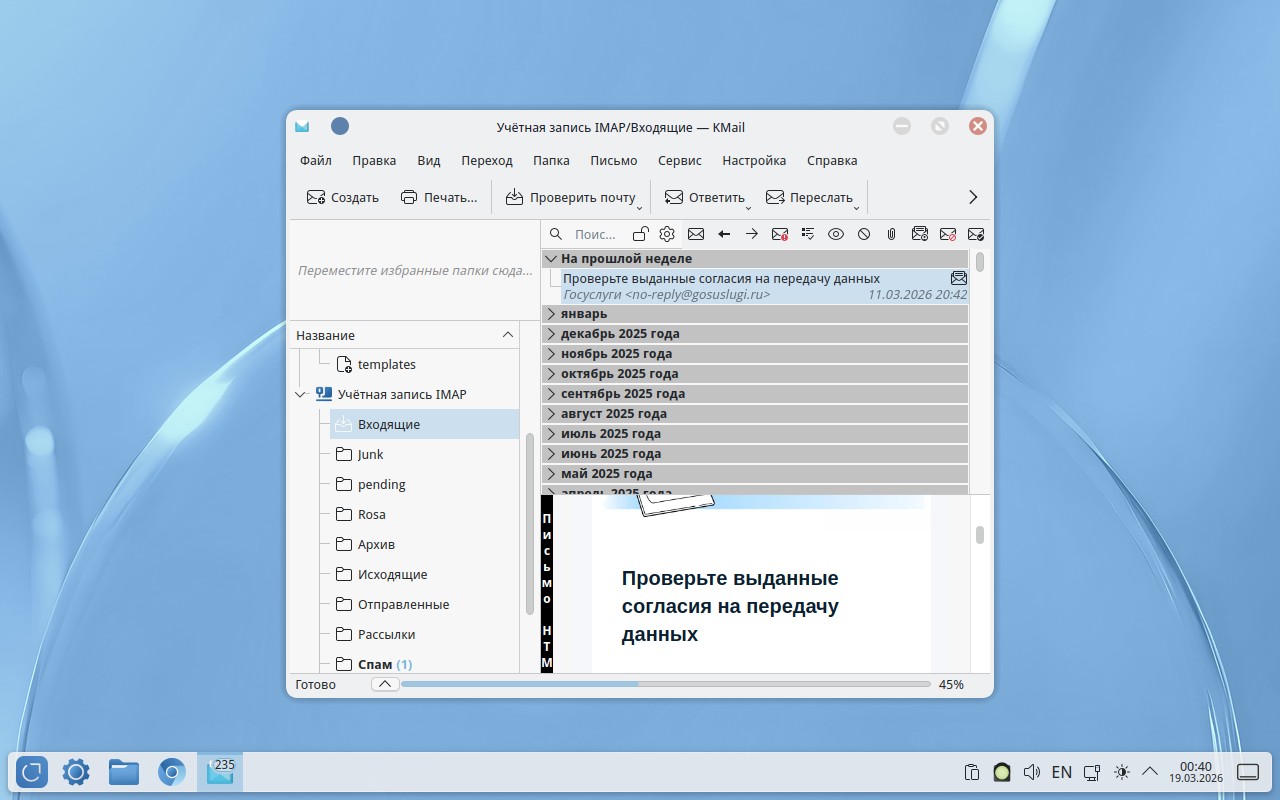Open the Сервис menu
1280x800 pixels.
coord(679,160)
